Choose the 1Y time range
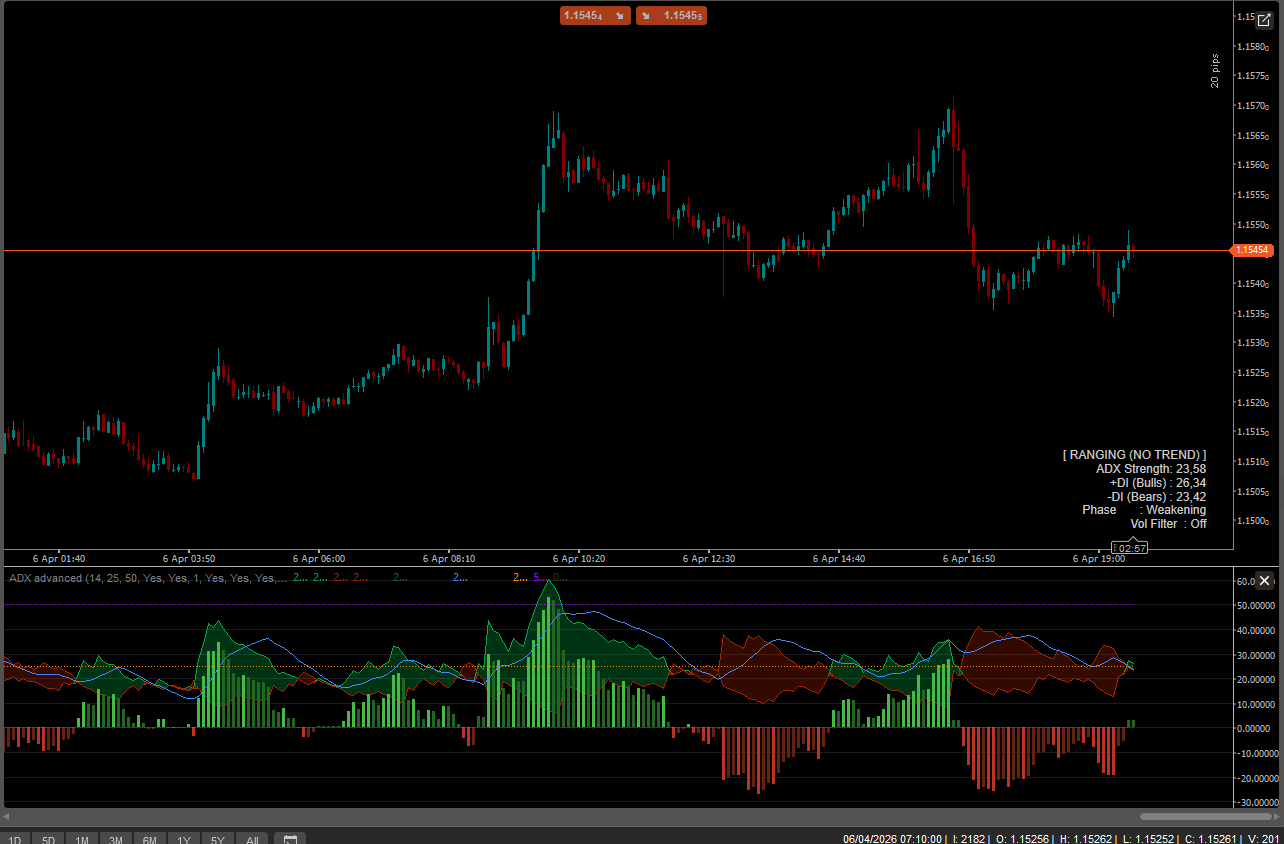The height and width of the screenshot is (844, 1284). pos(184,840)
